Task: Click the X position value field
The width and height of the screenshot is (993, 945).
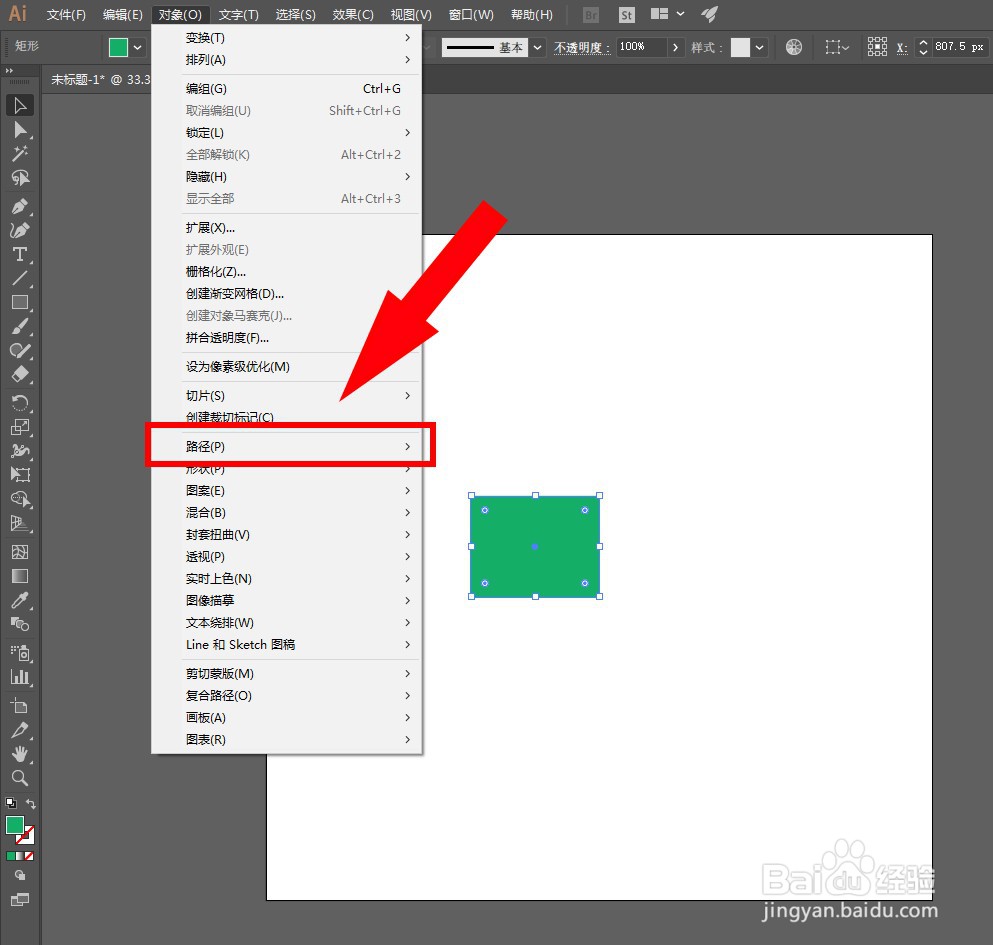Action: (x=959, y=47)
